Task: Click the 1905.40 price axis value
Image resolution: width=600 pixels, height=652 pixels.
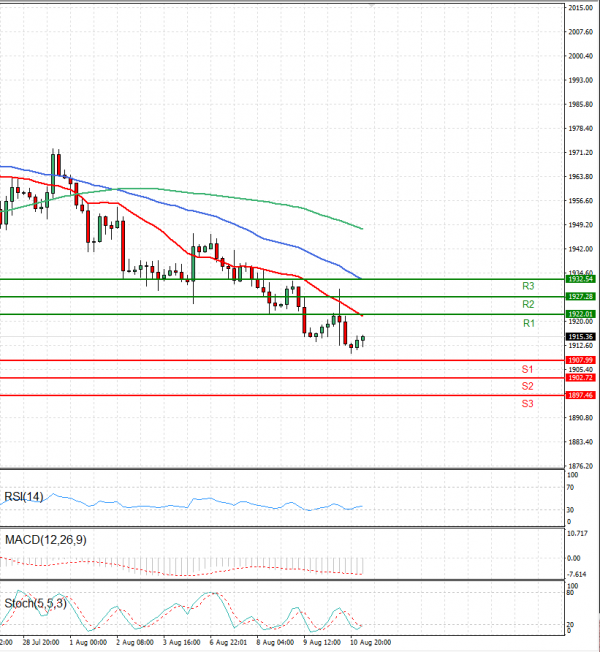Action: point(580,369)
